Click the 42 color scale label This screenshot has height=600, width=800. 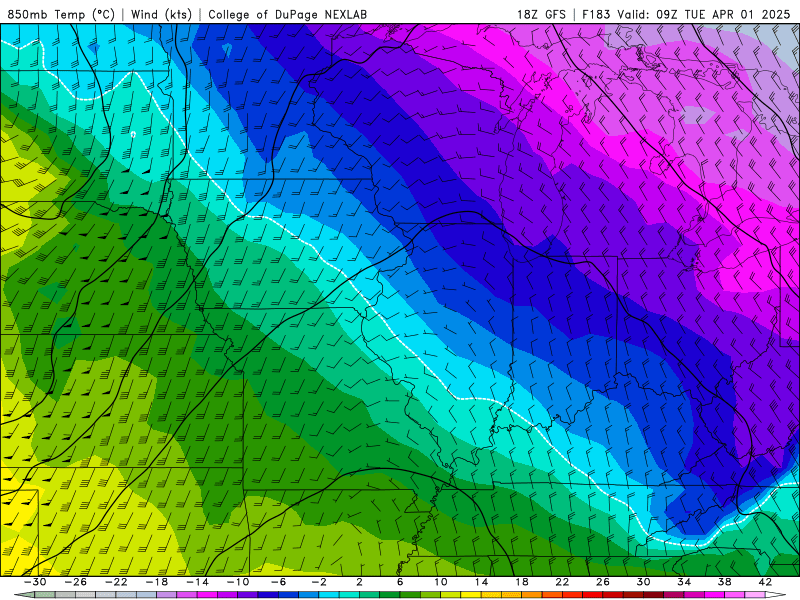765,582
